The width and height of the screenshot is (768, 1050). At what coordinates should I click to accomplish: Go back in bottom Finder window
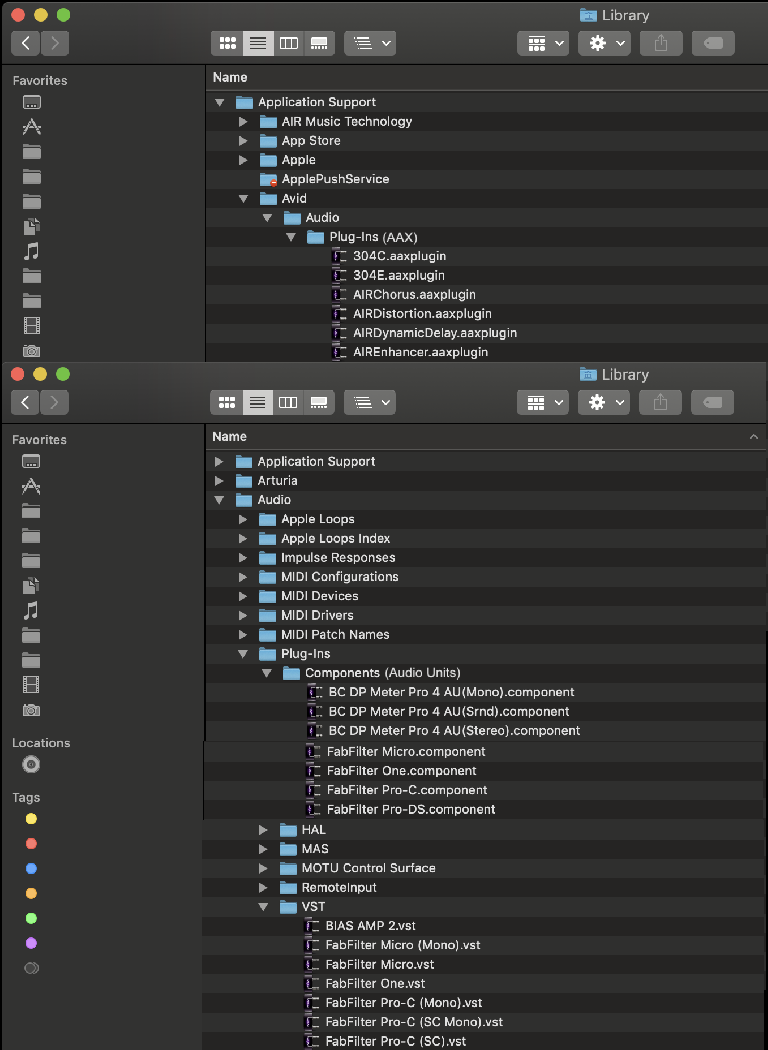tap(25, 402)
